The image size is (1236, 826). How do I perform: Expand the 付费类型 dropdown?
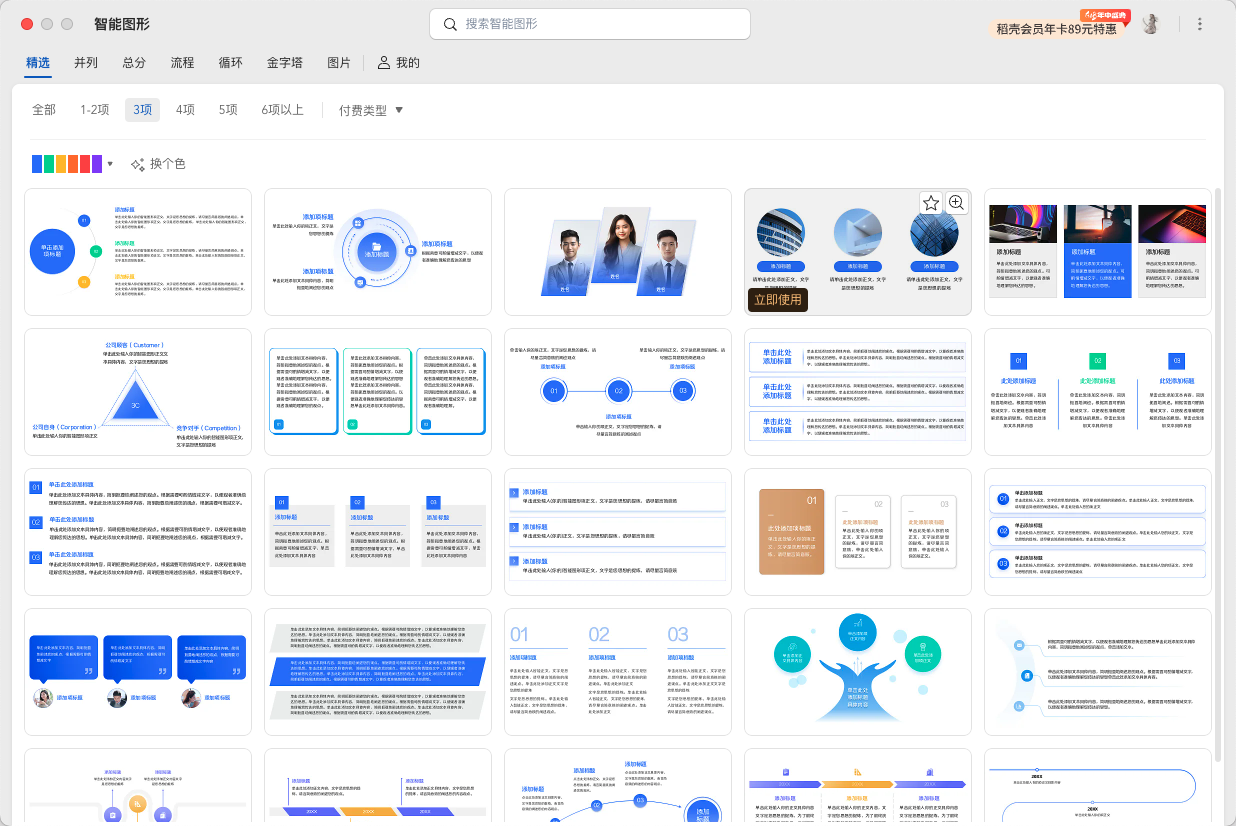pos(370,110)
